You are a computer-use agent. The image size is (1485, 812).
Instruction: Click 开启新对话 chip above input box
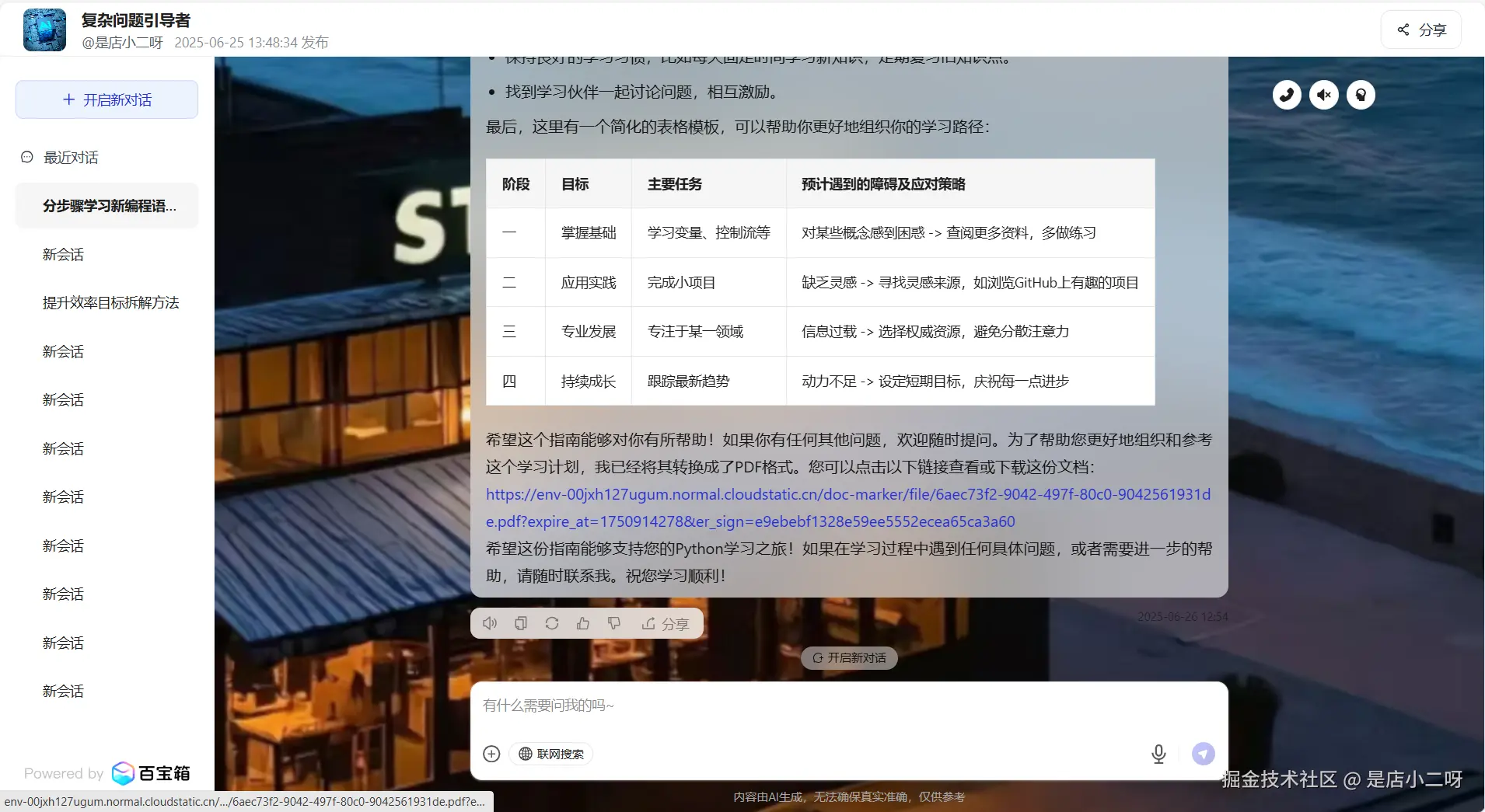pos(849,658)
